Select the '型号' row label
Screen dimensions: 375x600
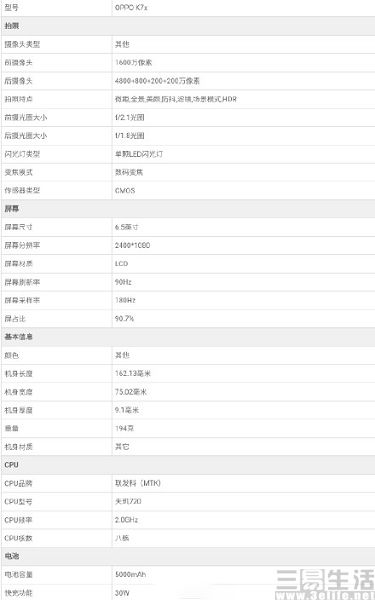[x=11, y=7]
